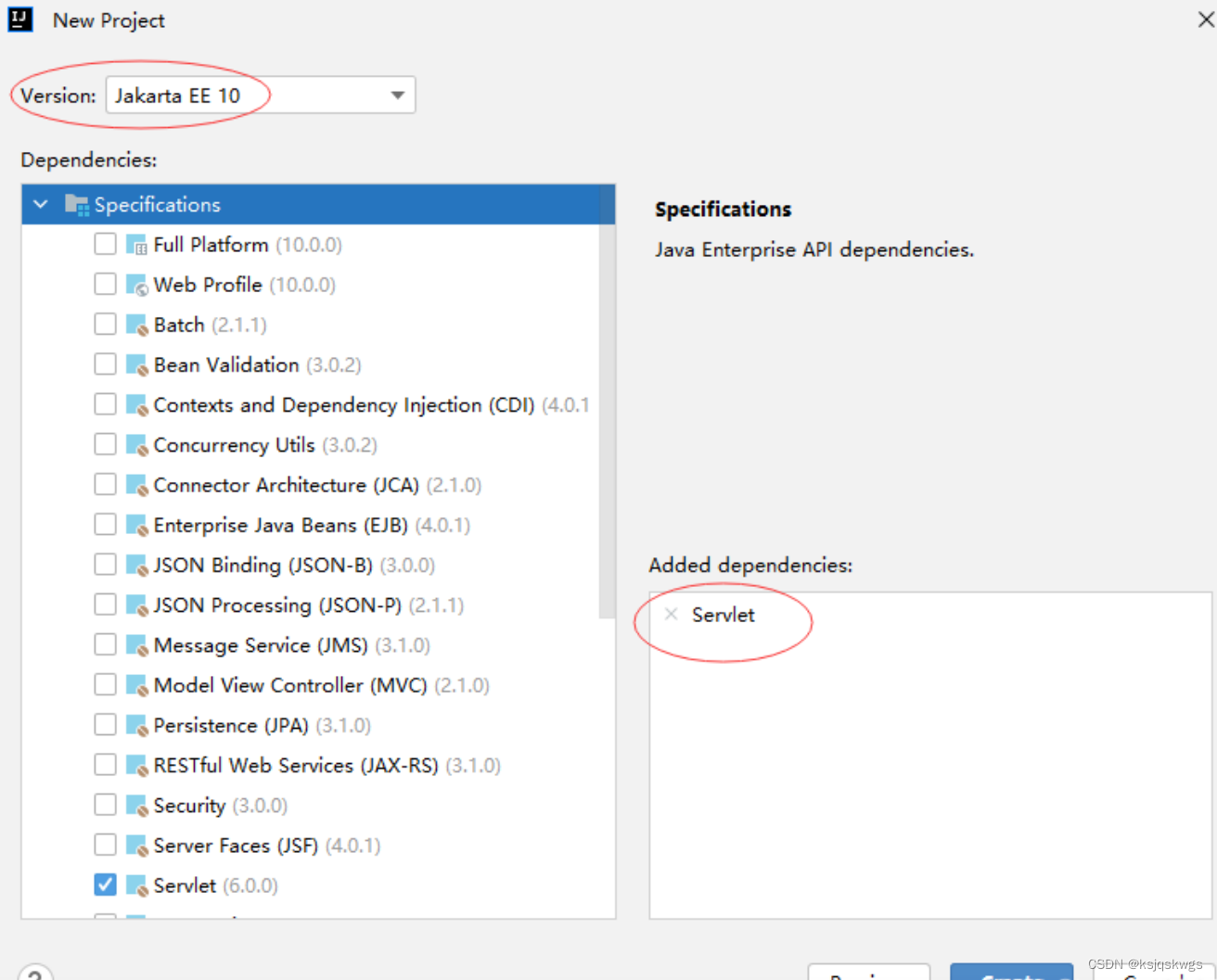1217x980 pixels.
Task: Click the Full Platform library icon
Action: [136, 245]
